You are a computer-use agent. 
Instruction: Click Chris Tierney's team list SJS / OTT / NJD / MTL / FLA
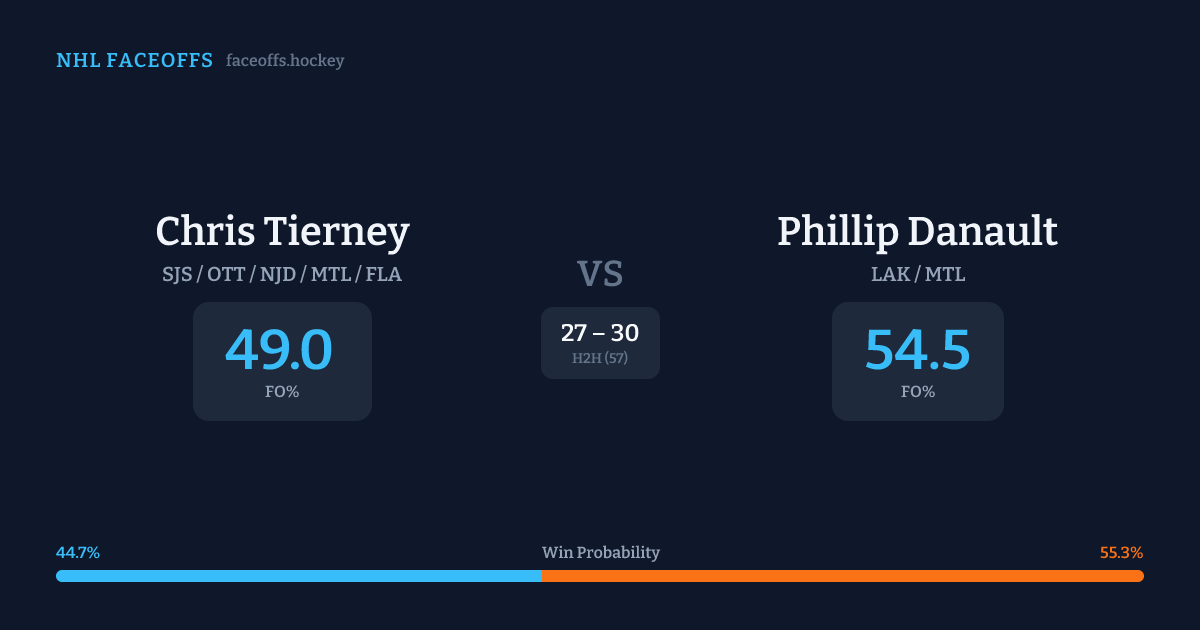282,274
